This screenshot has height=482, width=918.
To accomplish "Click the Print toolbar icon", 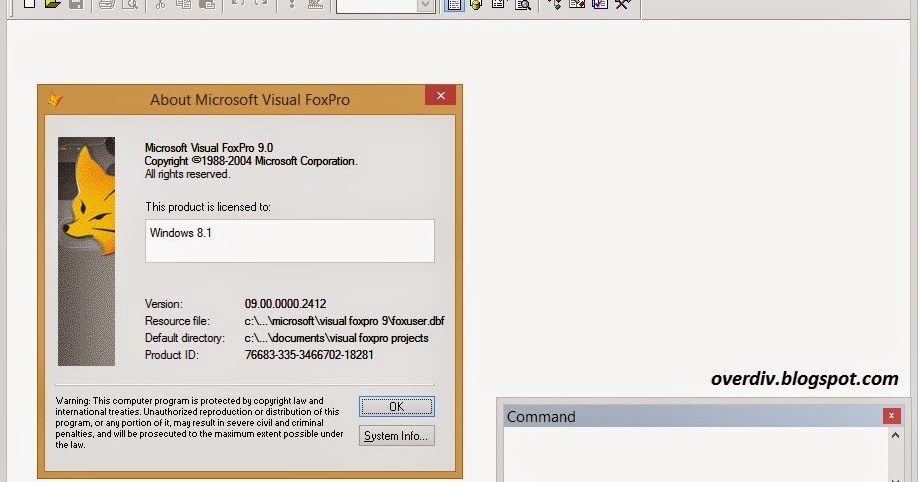I will (107, 4).
